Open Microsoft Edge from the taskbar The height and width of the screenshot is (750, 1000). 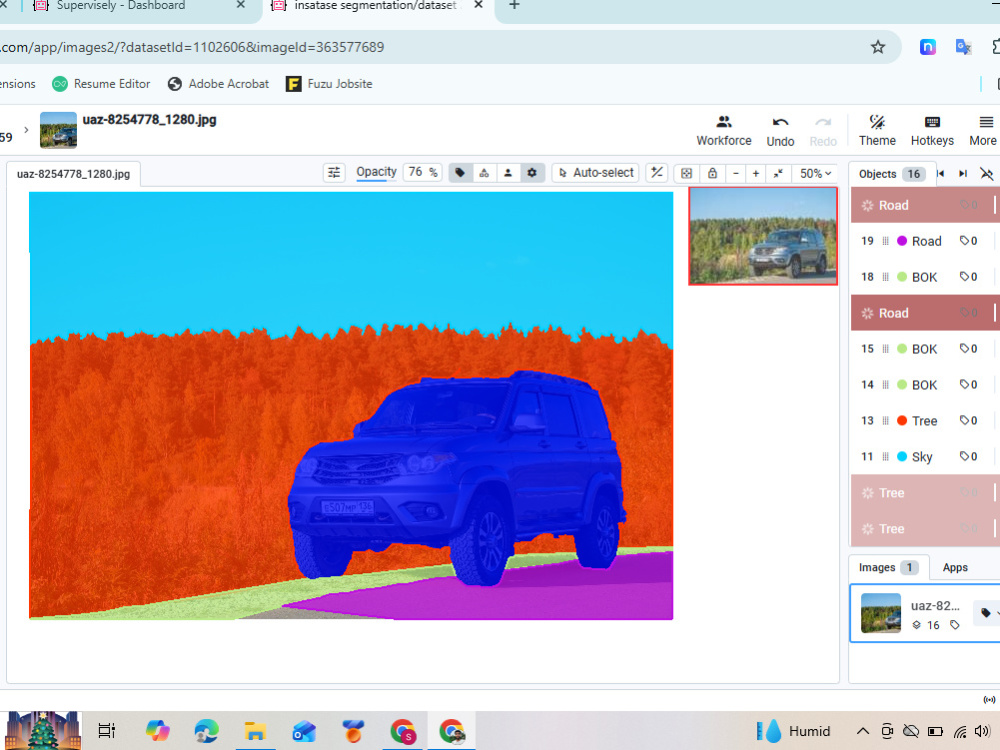pos(206,731)
